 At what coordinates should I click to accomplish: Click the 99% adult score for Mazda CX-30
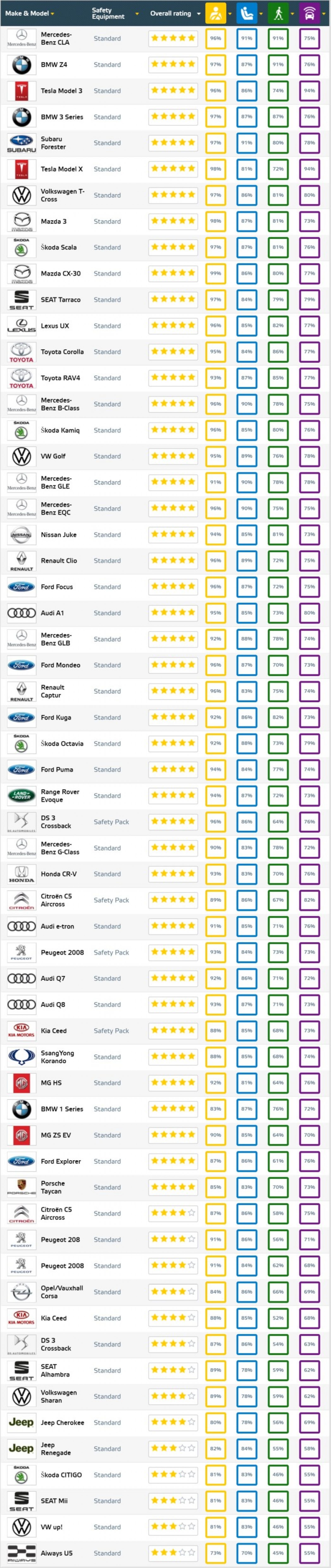tap(215, 273)
